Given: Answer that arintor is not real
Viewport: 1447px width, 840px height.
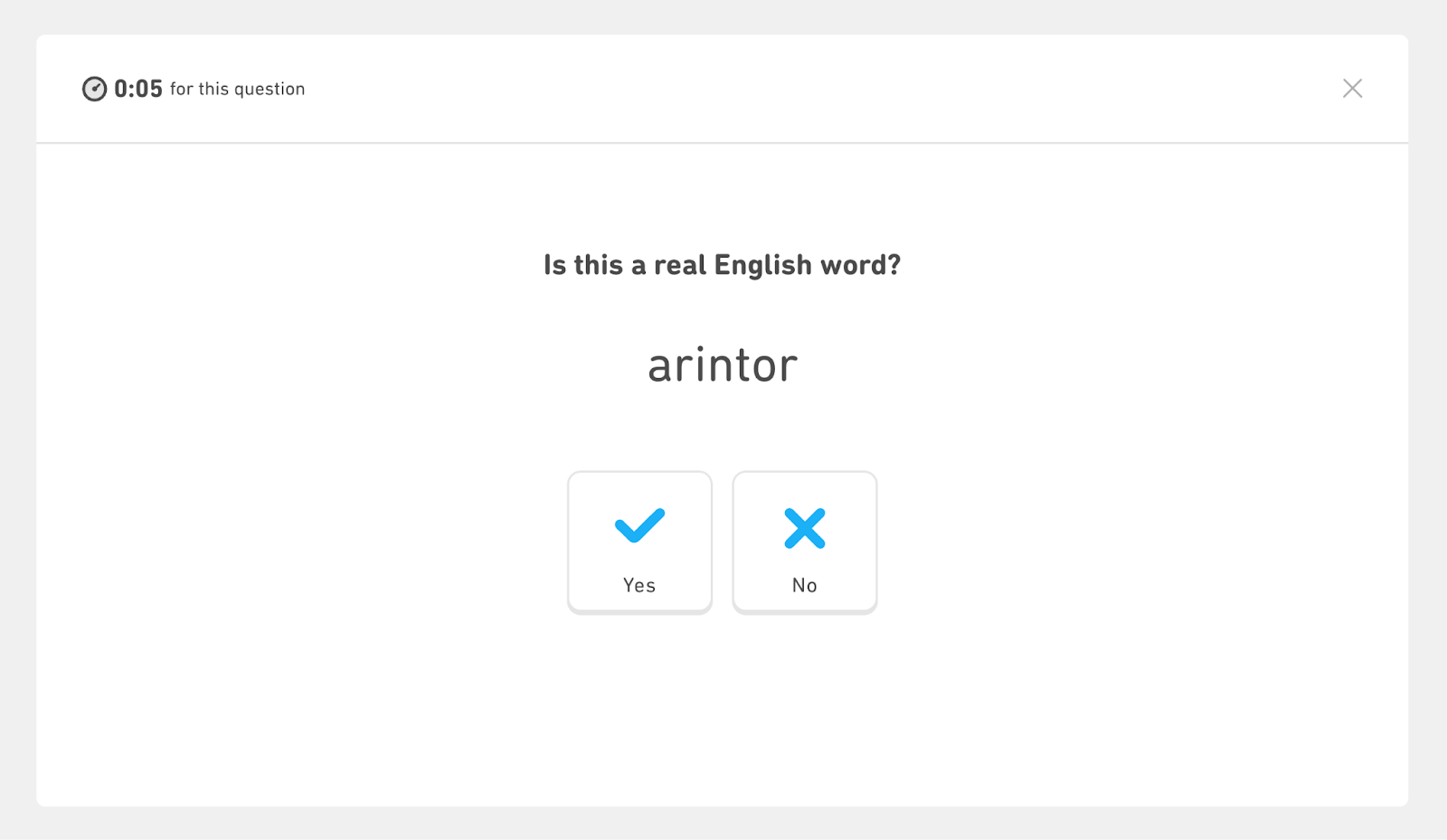Looking at the screenshot, I should pos(804,542).
